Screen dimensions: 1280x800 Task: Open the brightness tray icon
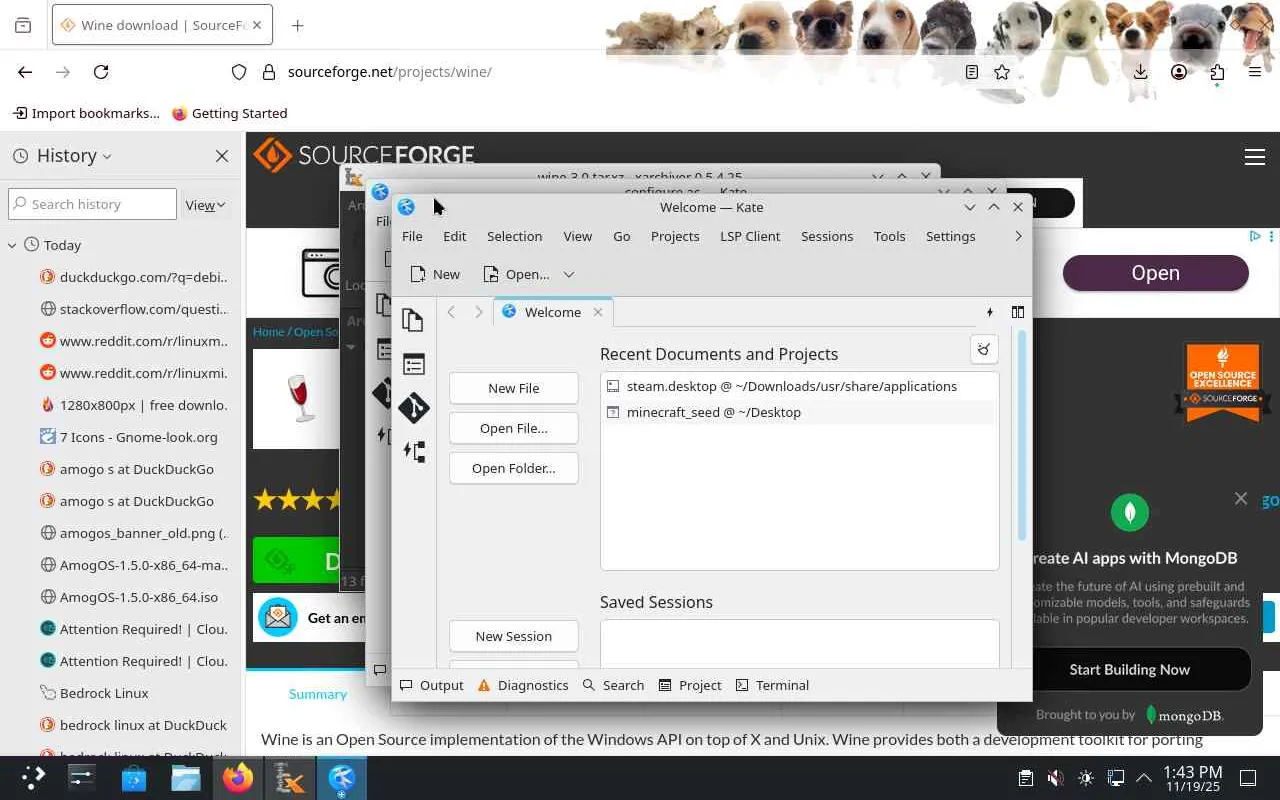(1086, 778)
